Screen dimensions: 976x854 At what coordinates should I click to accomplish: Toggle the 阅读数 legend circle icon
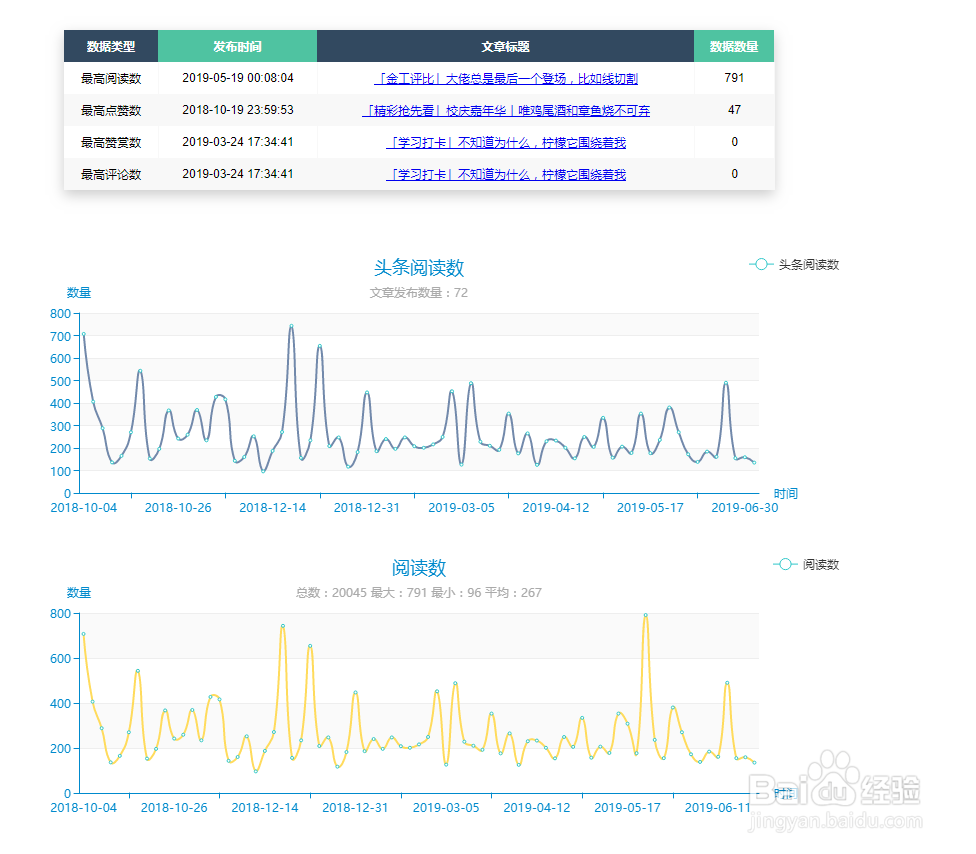point(785,565)
